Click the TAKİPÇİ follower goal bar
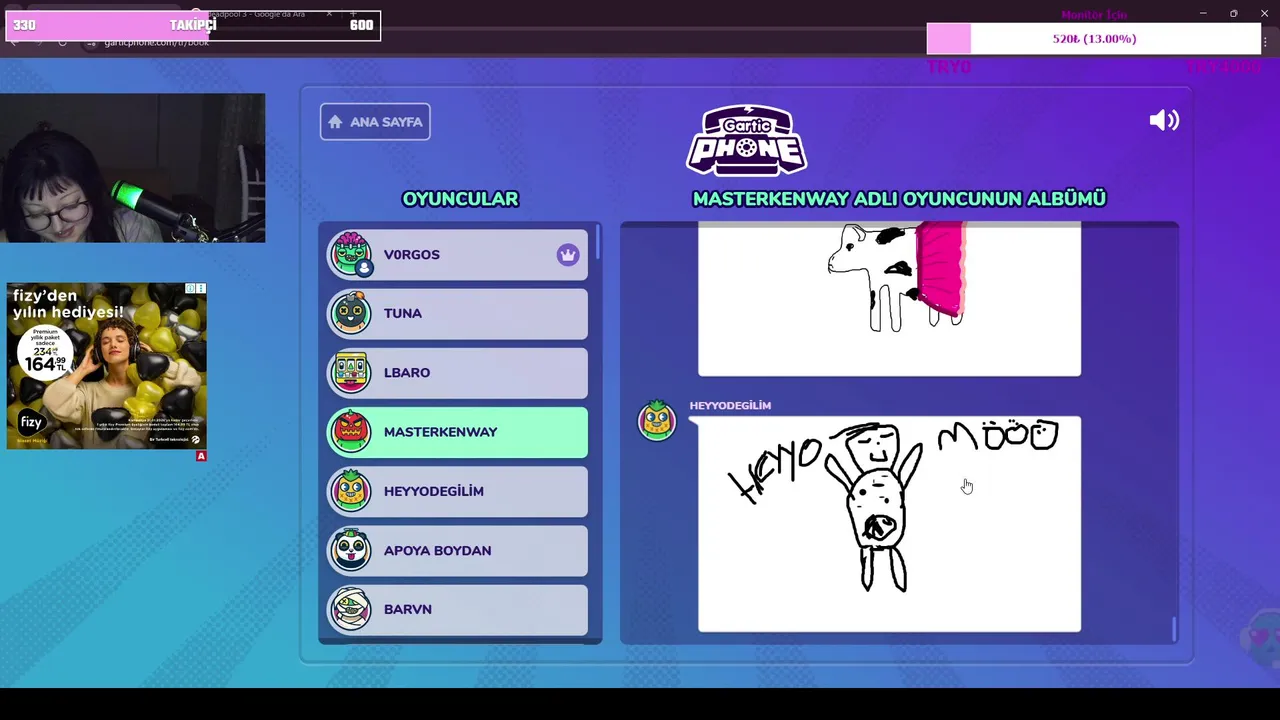Viewport: 1280px width, 720px height. 192,25
